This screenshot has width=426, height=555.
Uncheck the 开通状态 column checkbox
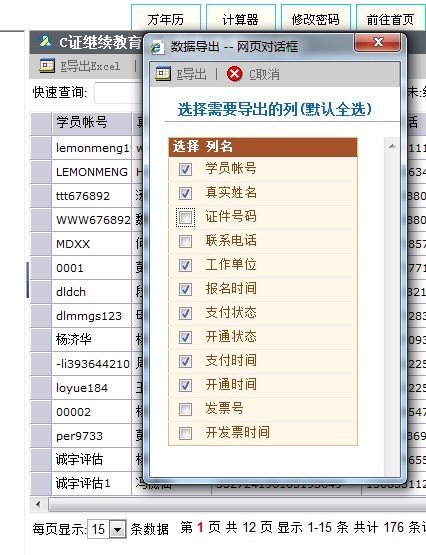[185, 337]
